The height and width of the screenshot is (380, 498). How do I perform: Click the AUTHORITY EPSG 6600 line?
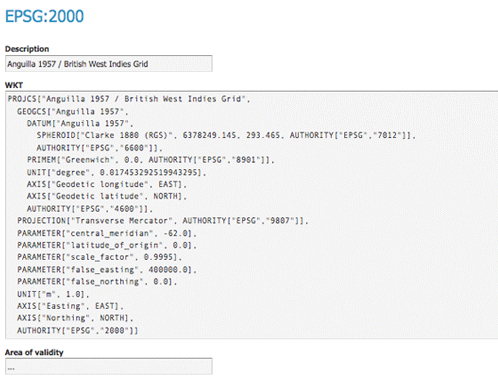coord(99,148)
